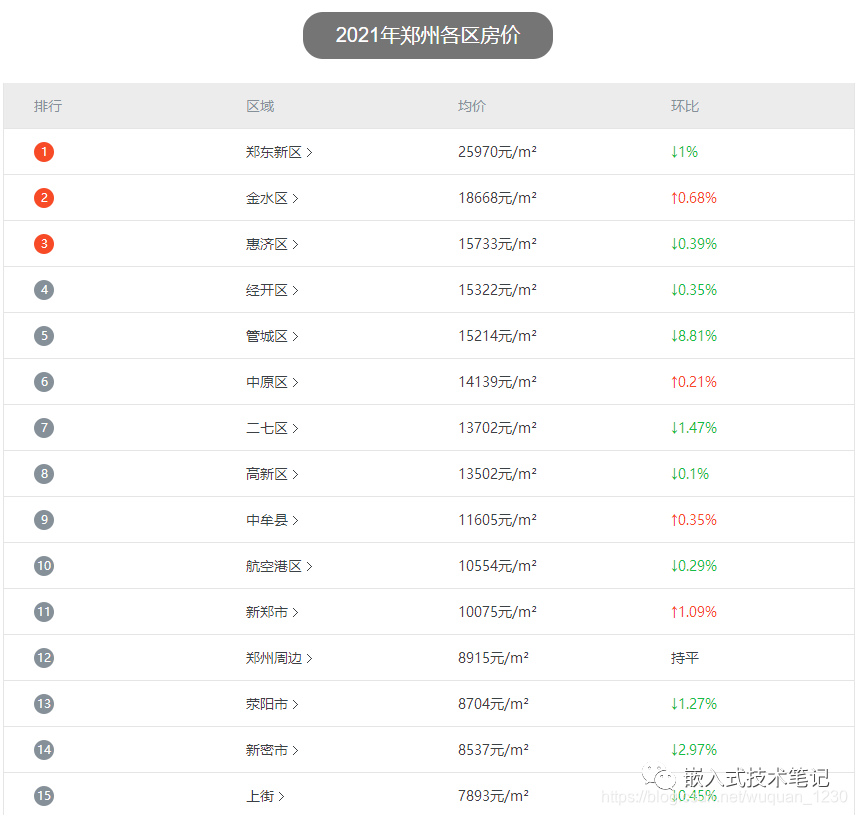Click the gray rank 10 badge
857x815 pixels.
tap(44, 565)
